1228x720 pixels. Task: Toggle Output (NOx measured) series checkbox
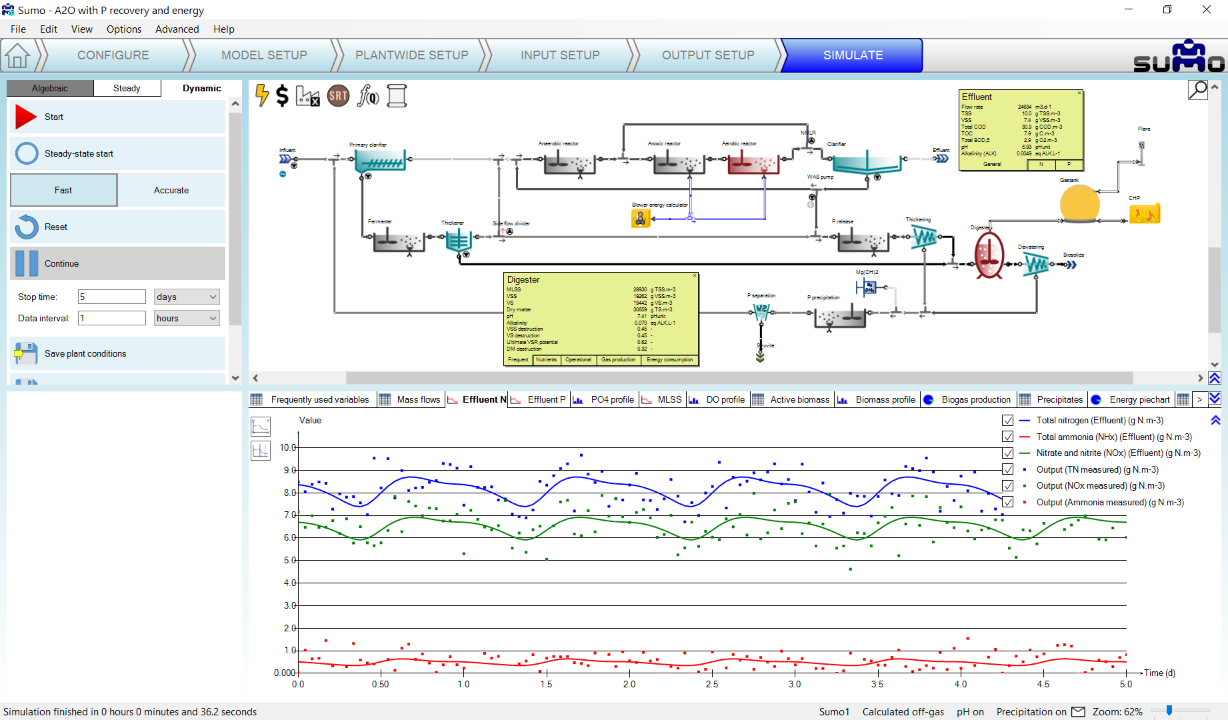point(1008,486)
